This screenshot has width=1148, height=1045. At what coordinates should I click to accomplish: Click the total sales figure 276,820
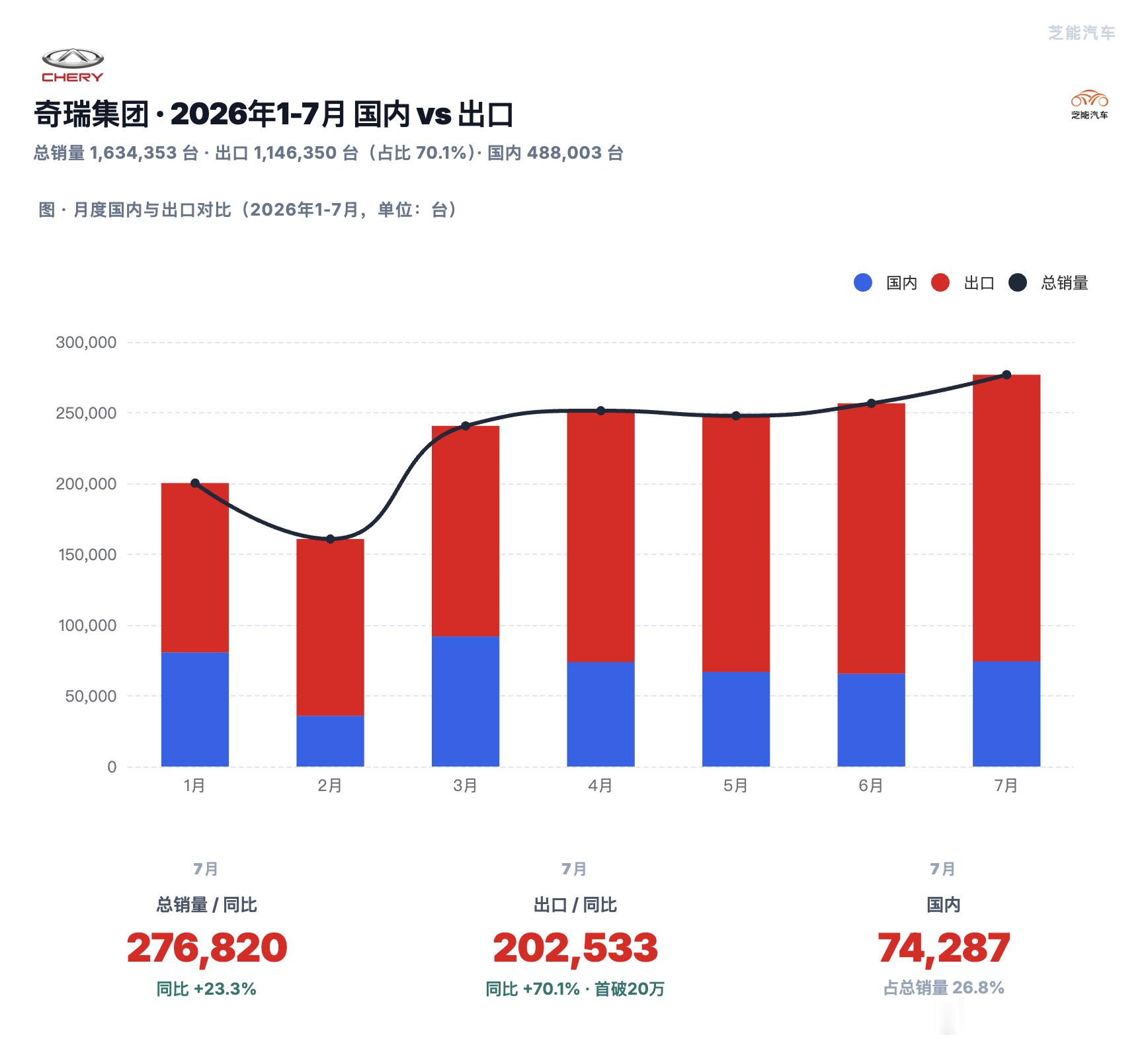click(x=207, y=948)
